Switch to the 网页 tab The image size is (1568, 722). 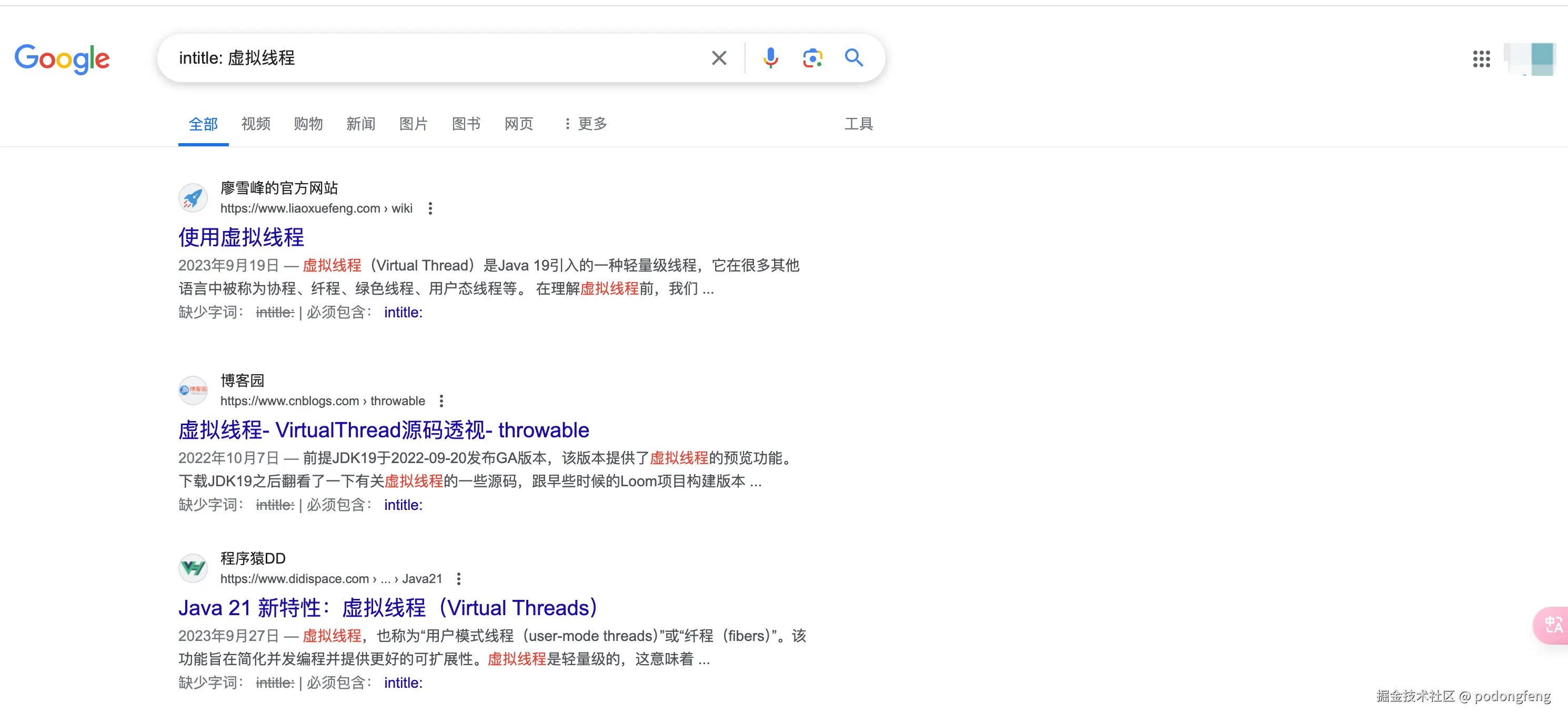tap(519, 124)
